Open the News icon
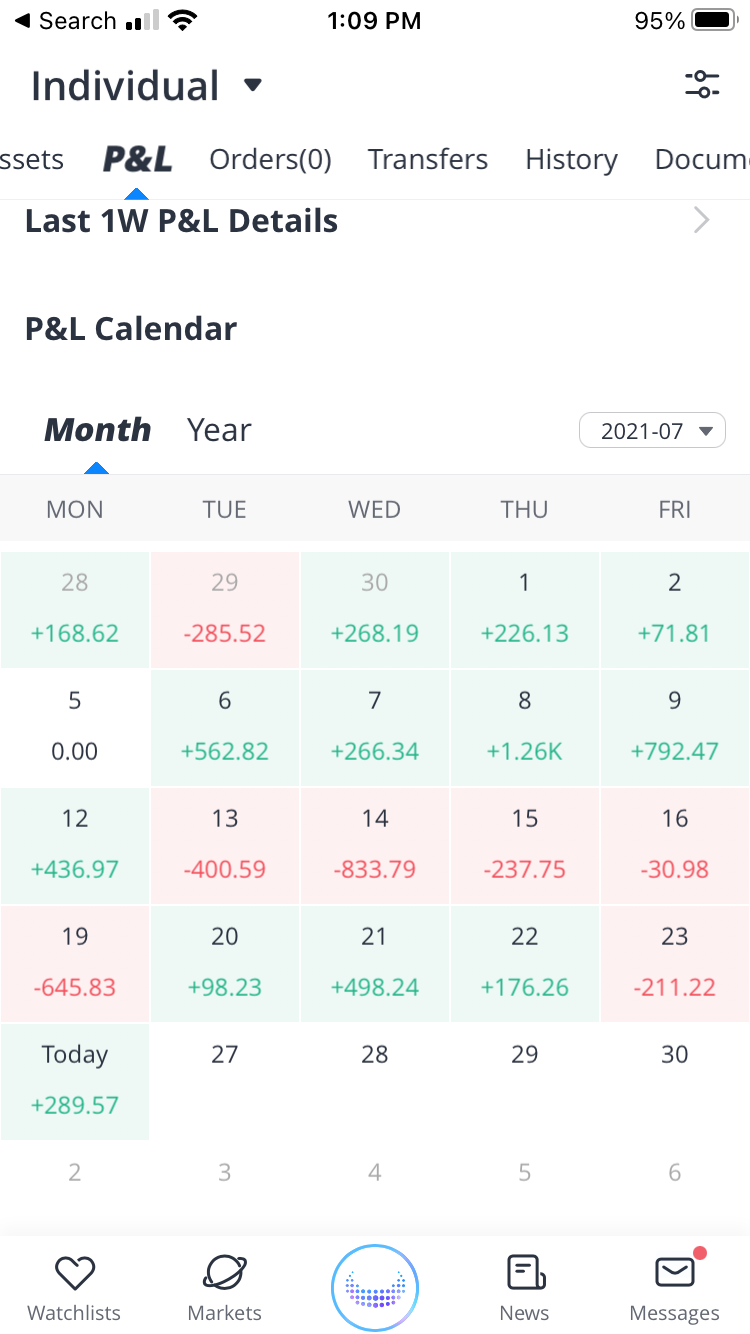 525,1273
